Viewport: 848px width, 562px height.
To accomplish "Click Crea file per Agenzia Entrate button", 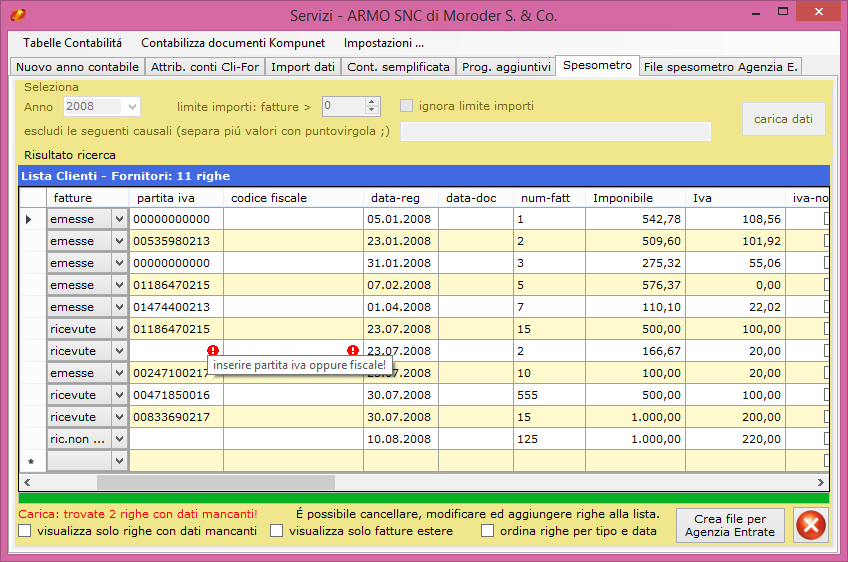I will (730, 525).
